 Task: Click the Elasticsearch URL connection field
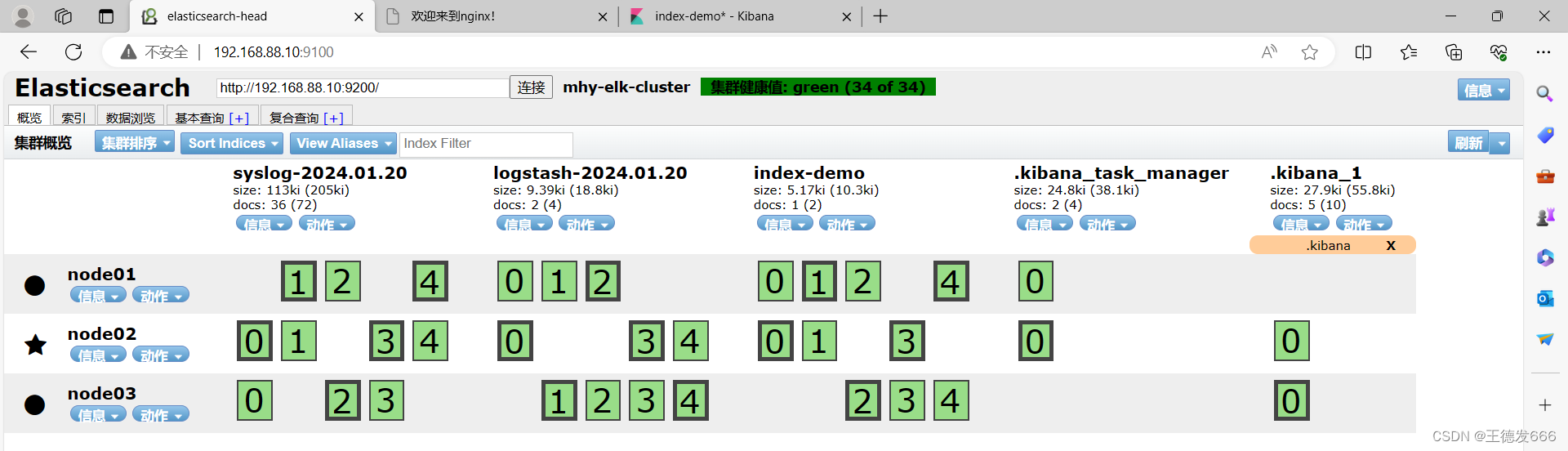(363, 87)
